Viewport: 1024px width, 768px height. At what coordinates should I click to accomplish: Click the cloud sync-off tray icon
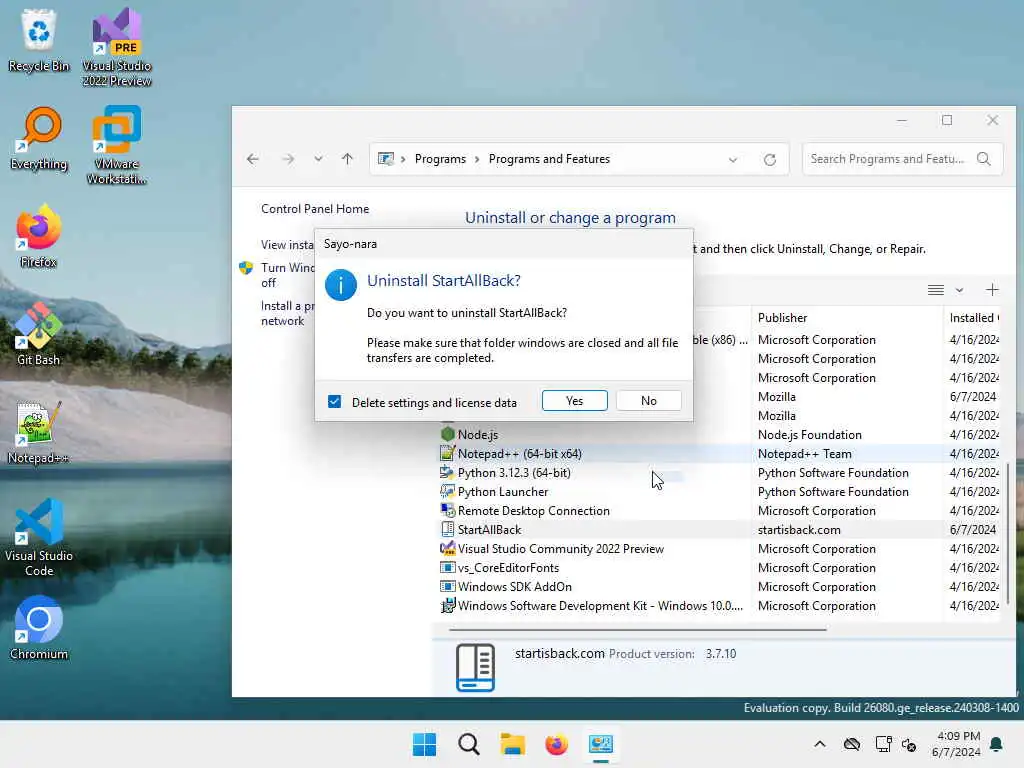[852, 744]
